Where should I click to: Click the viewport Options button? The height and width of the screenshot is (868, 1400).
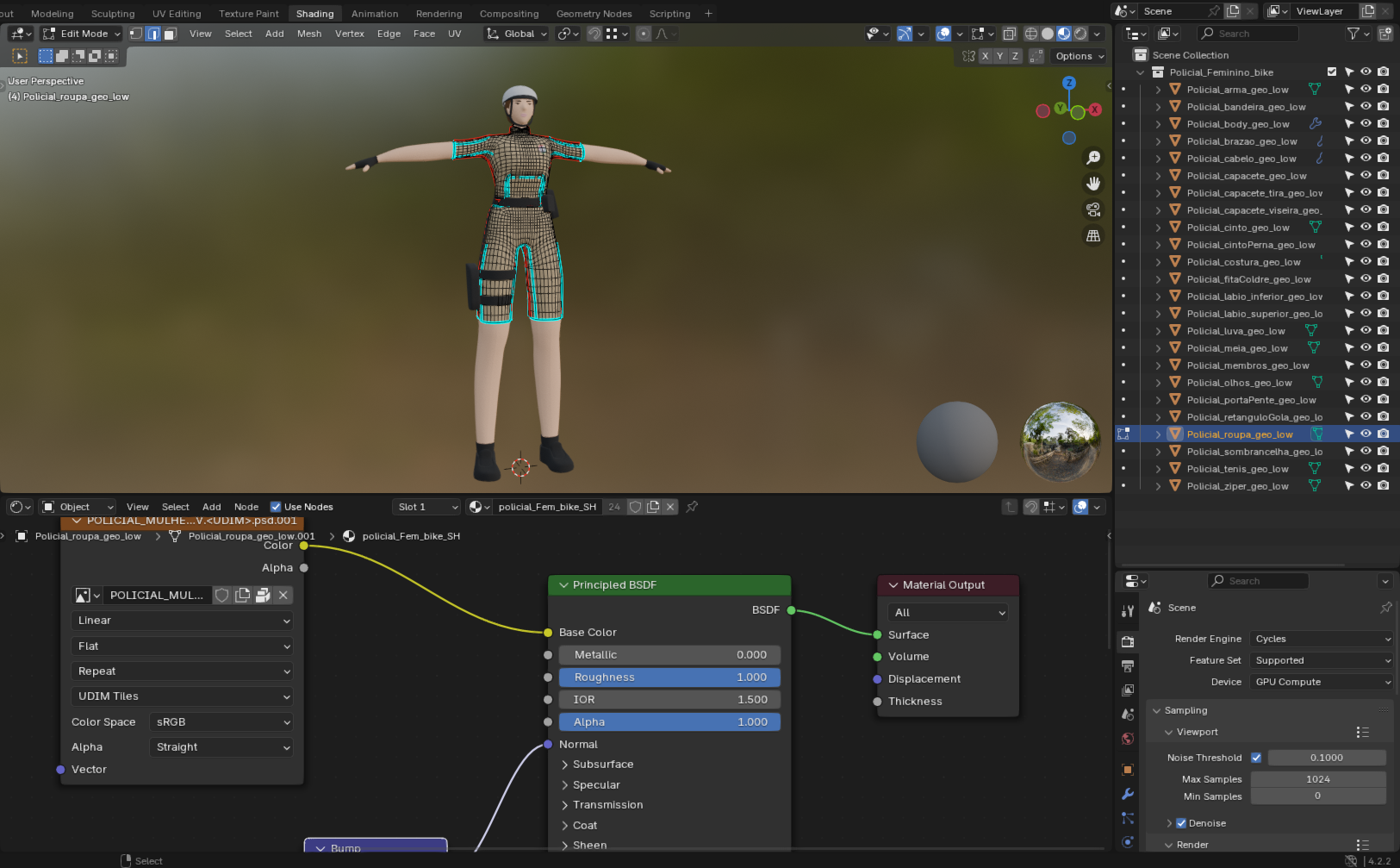tap(1079, 56)
